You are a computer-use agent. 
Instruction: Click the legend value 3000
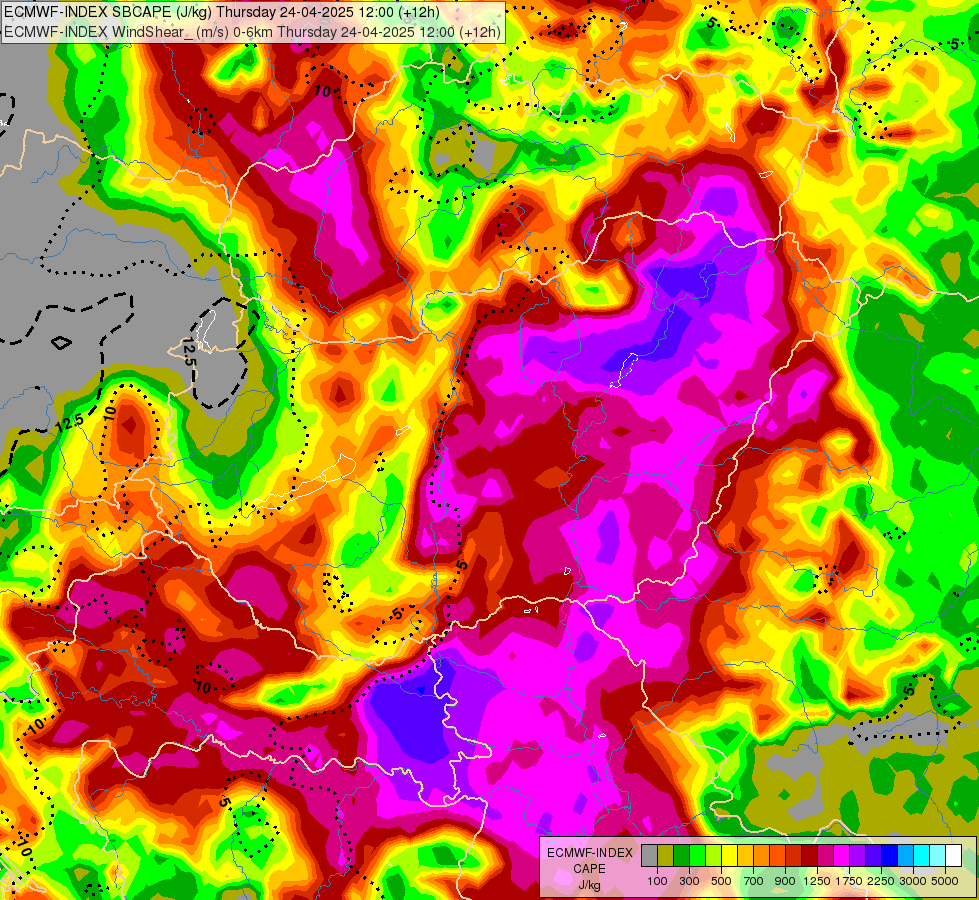coord(913,881)
